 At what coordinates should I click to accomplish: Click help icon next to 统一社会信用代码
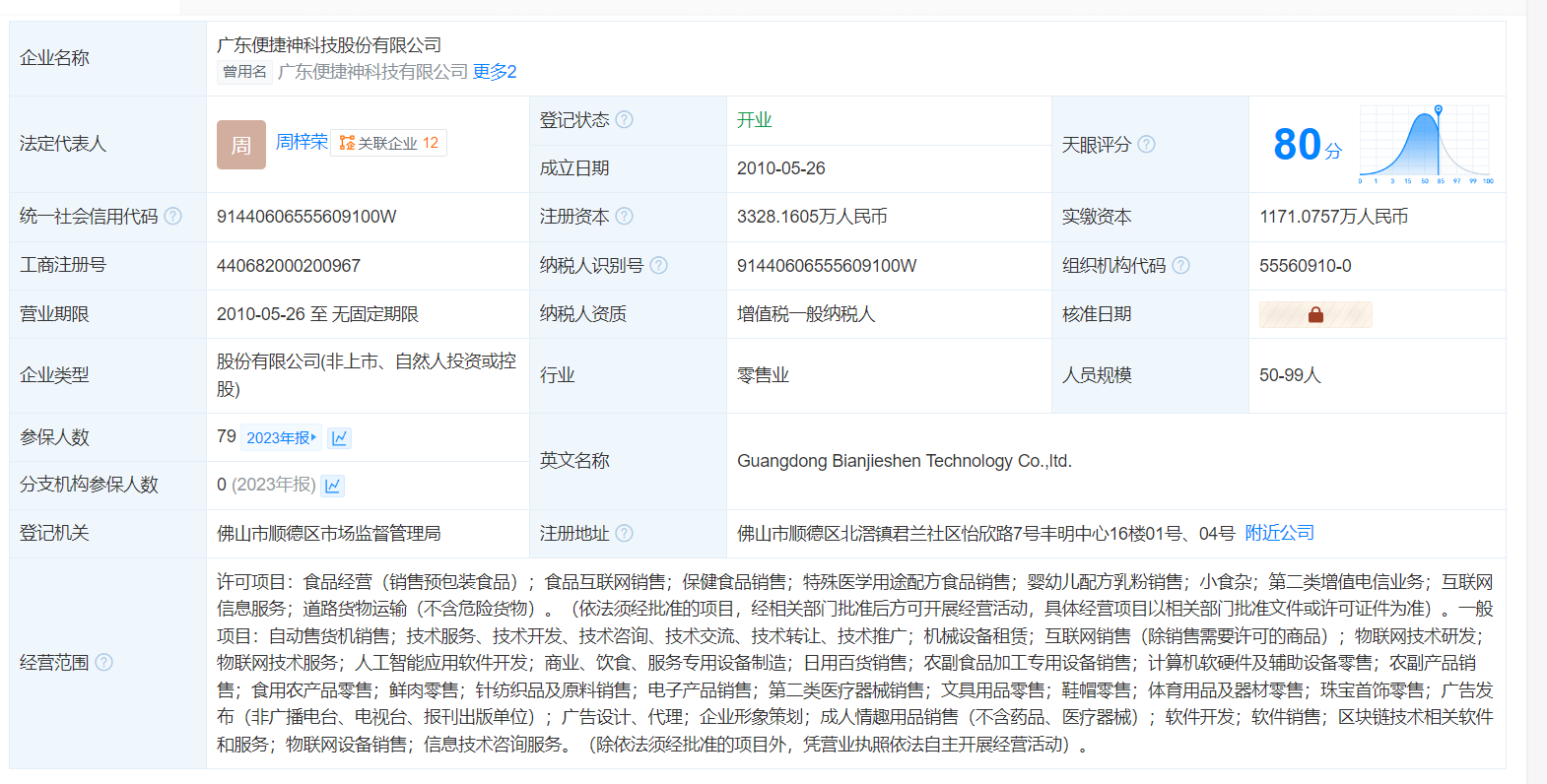(x=172, y=217)
